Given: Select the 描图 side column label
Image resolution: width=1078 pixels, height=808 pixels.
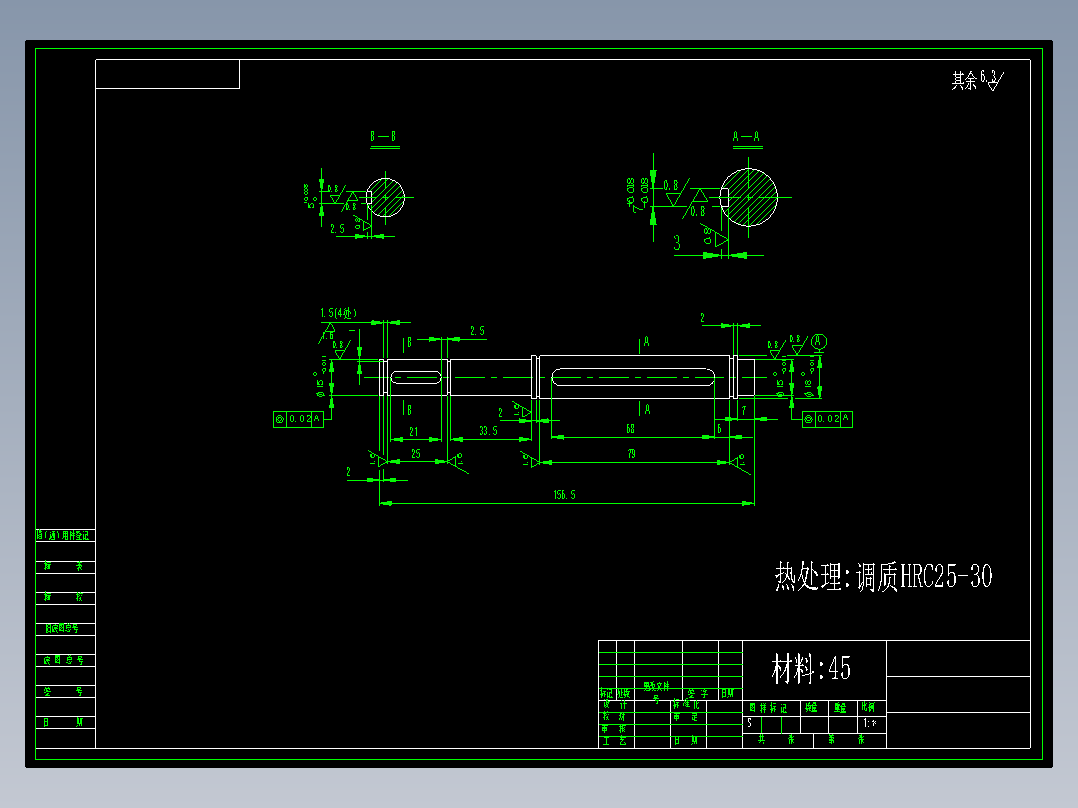Looking at the screenshot, I should click(65, 567).
